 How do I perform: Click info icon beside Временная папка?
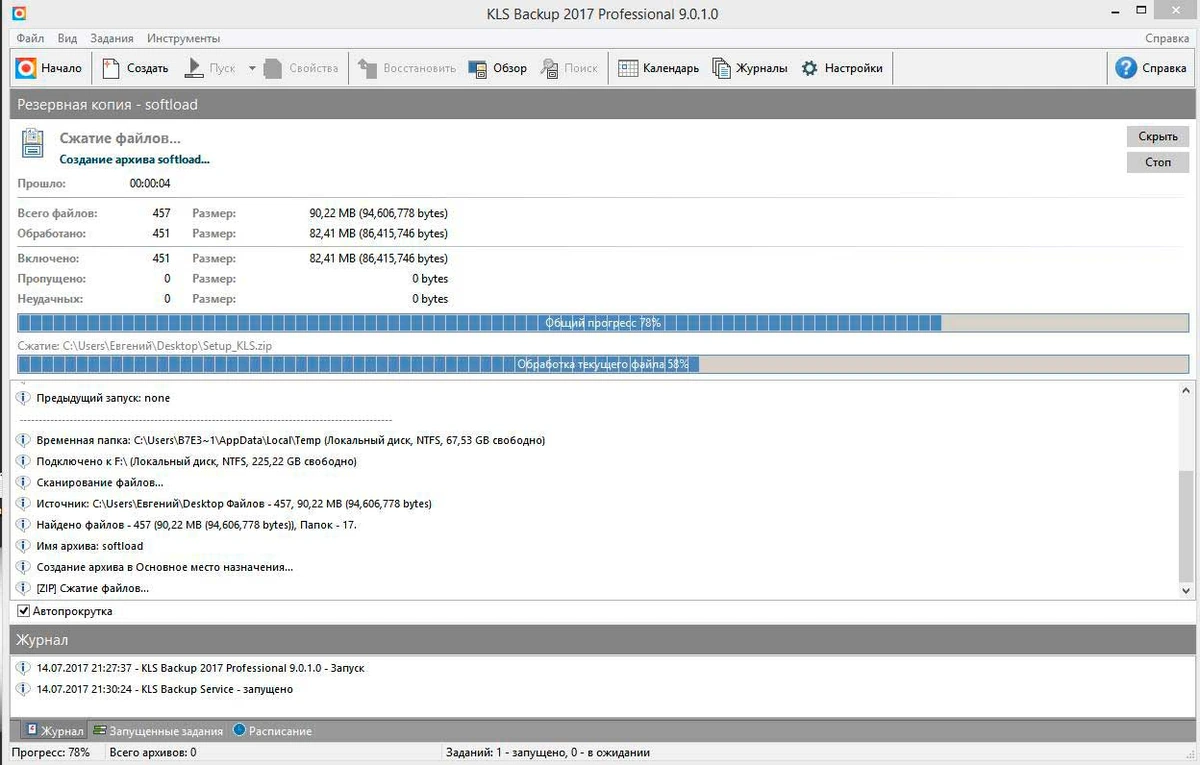click(x=24, y=440)
